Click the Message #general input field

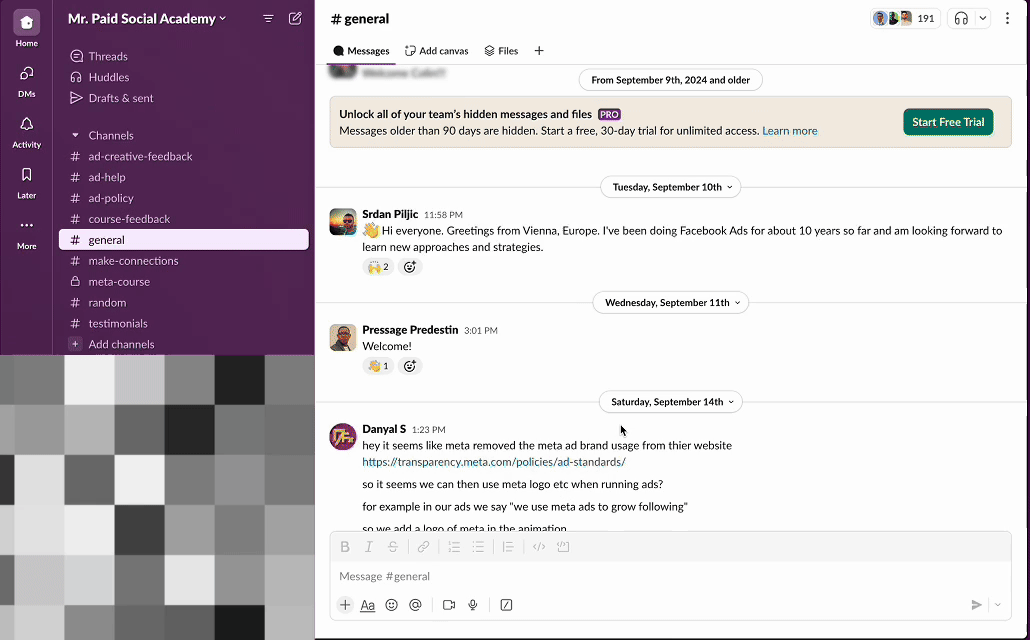point(670,576)
